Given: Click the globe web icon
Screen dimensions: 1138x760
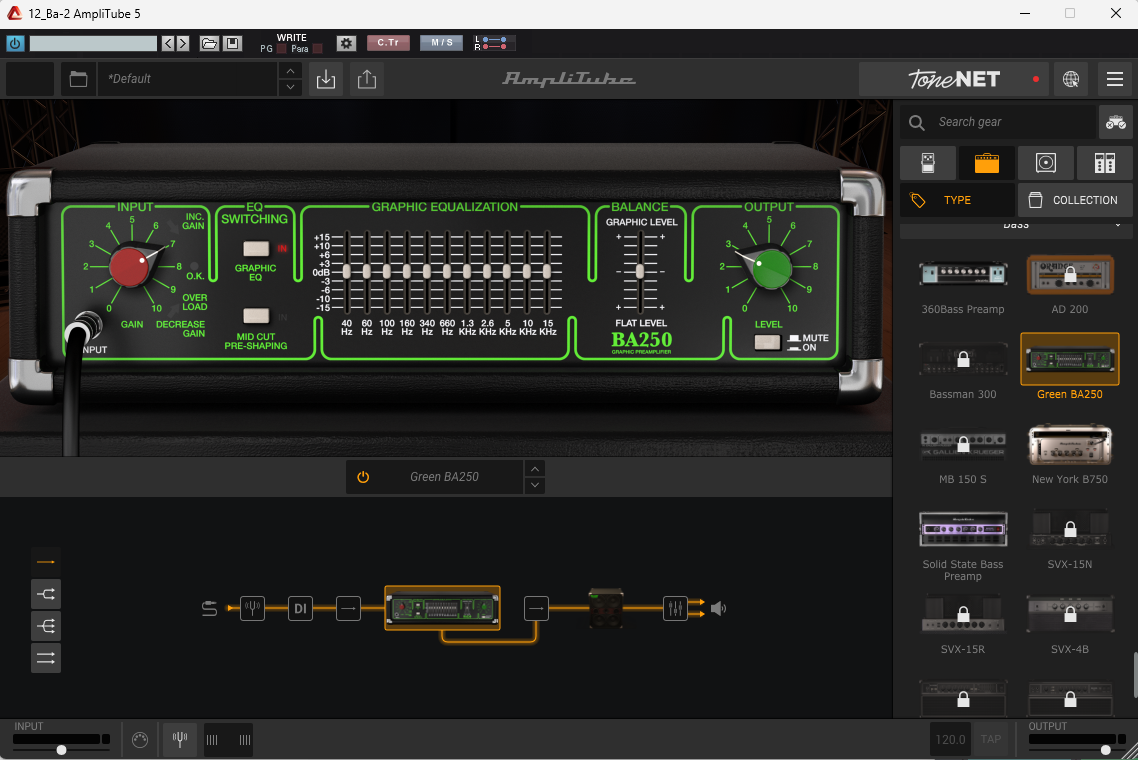Looking at the screenshot, I should coord(1071,79).
